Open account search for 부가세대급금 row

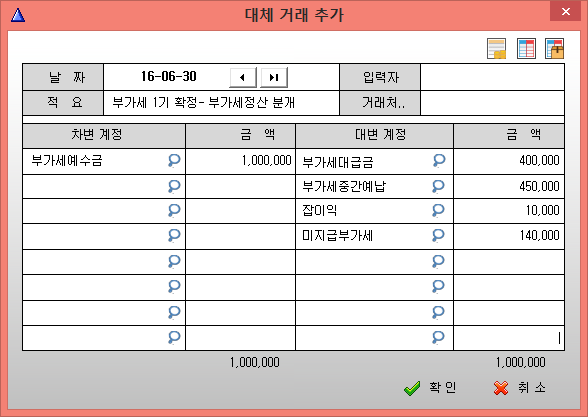438,160
